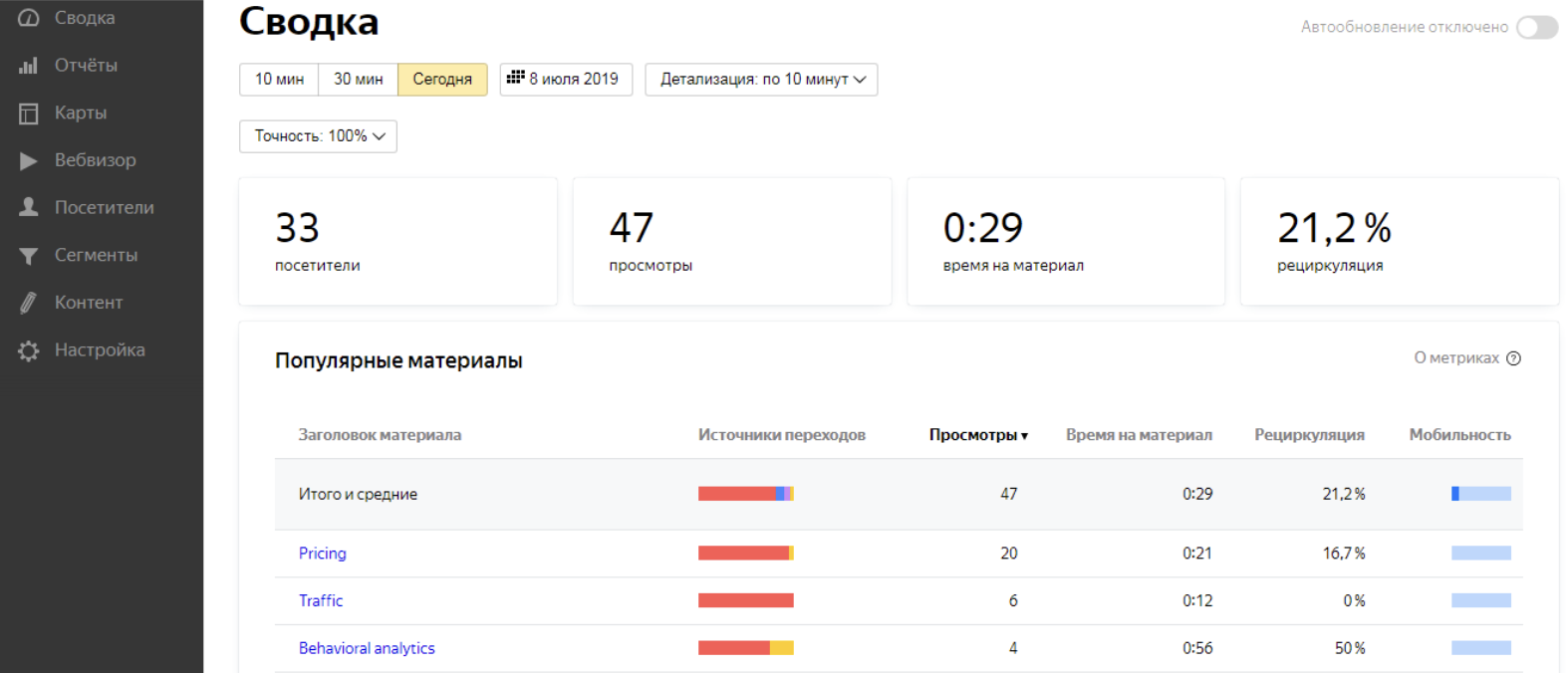Open the Behavioral analytics material link
Screen dimensions: 1568x673
click(367, 648)
